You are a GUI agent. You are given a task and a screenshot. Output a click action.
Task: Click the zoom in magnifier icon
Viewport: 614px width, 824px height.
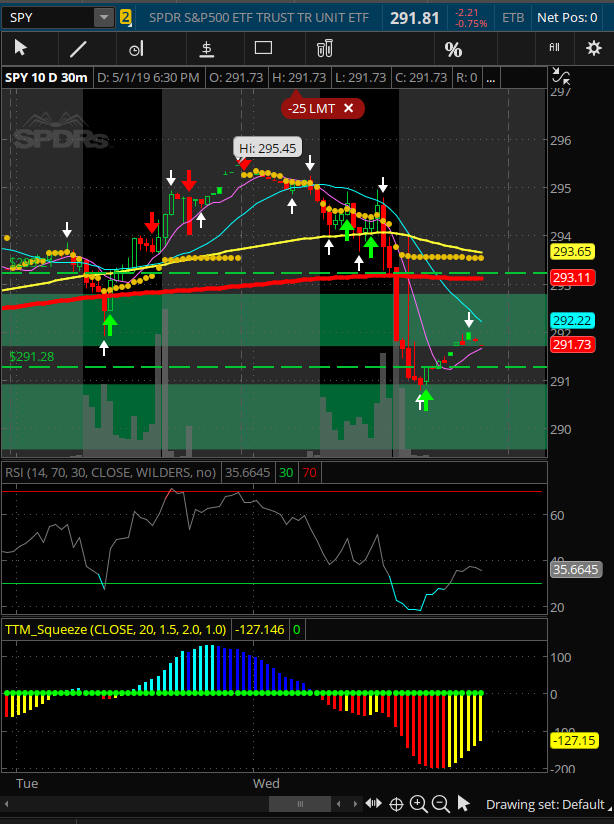(418, 804)
